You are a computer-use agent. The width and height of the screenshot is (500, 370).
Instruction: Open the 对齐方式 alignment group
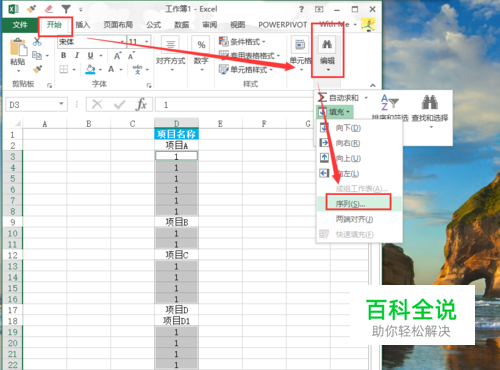[170, 53]
